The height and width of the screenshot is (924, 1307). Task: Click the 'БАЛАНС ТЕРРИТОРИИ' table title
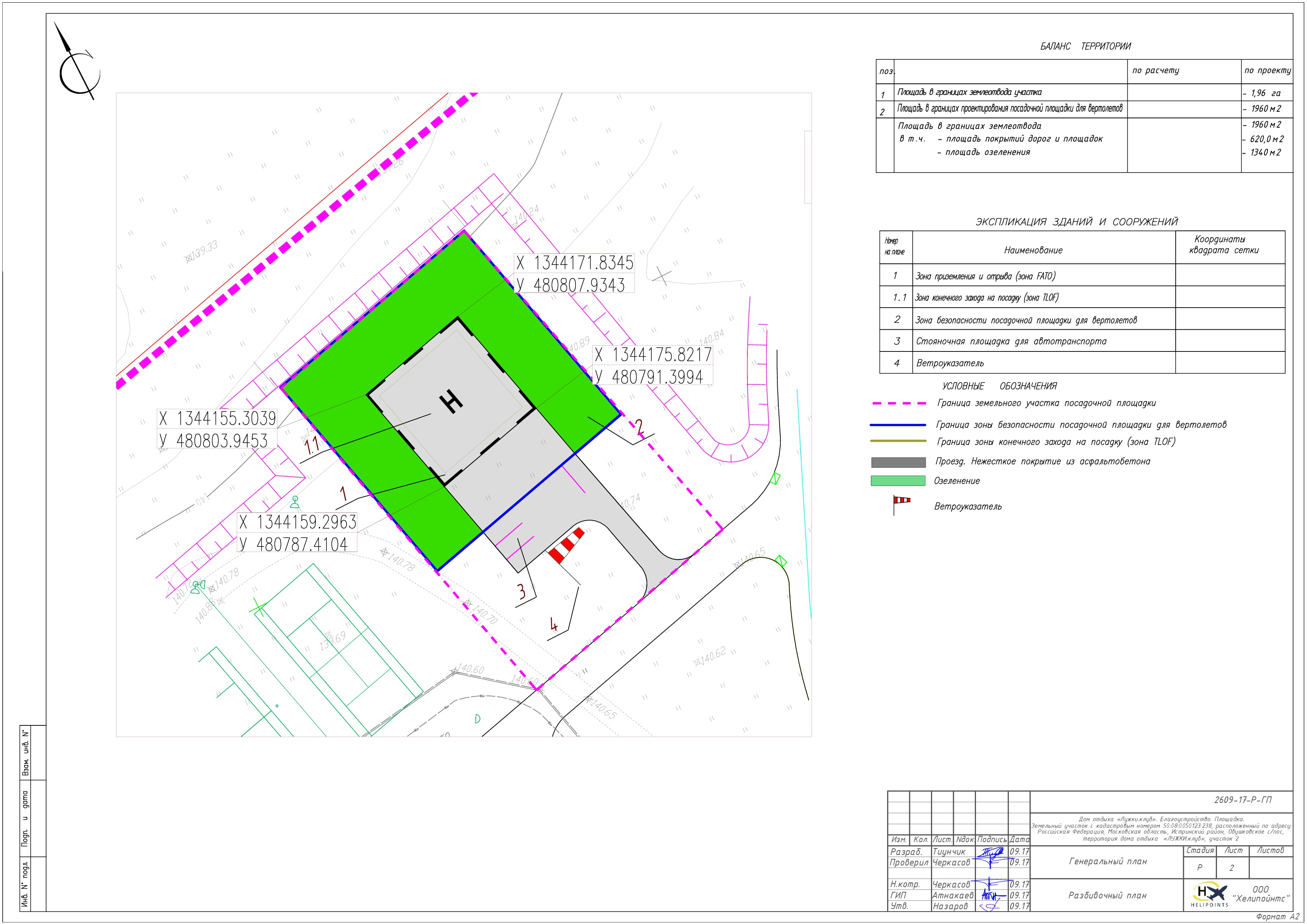click(x=1085, y=46)
